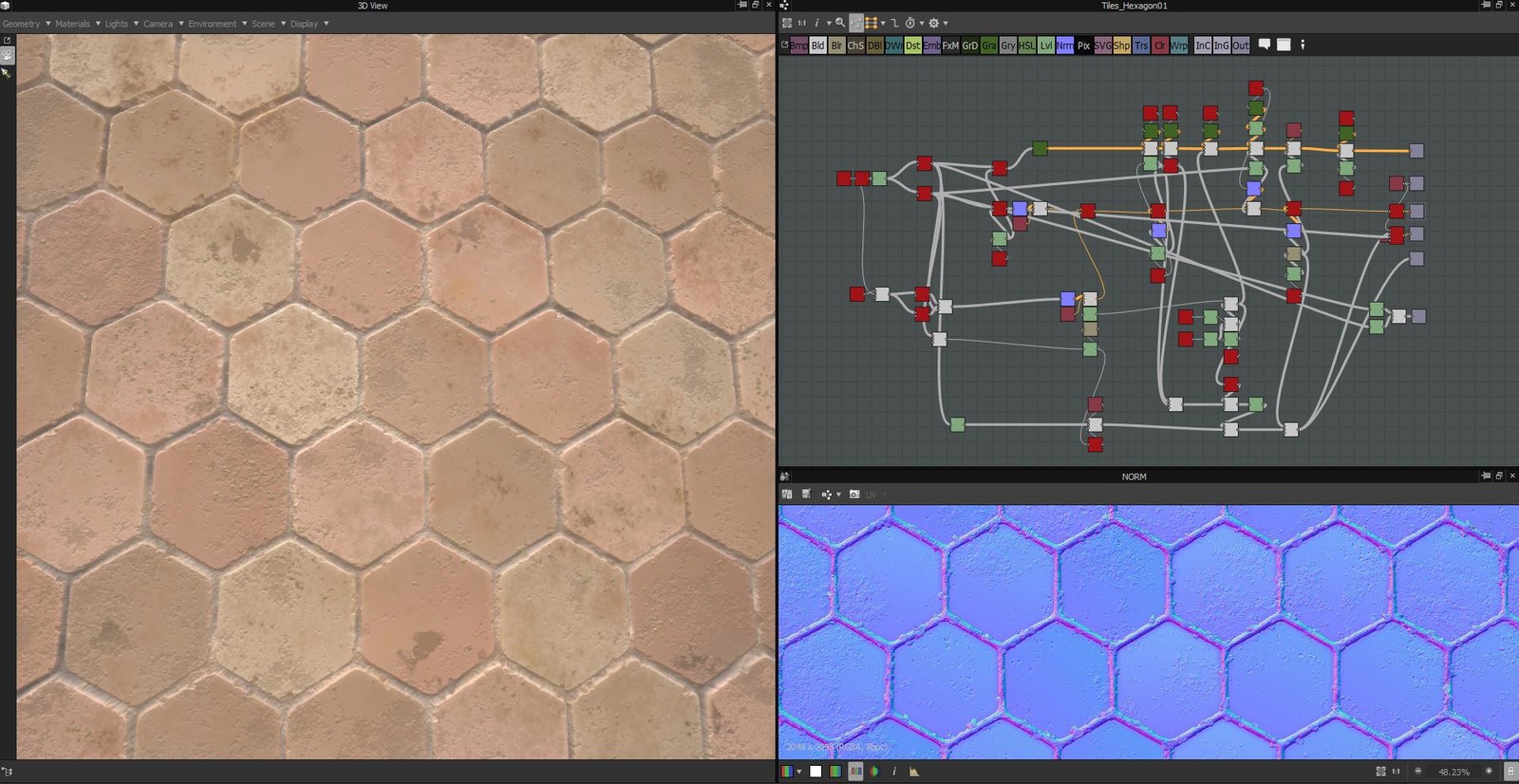The height and width of the screenshot is (784, 1519).
Task: Click the FxM FX-Map node button
Action: [x=950, y=46]
